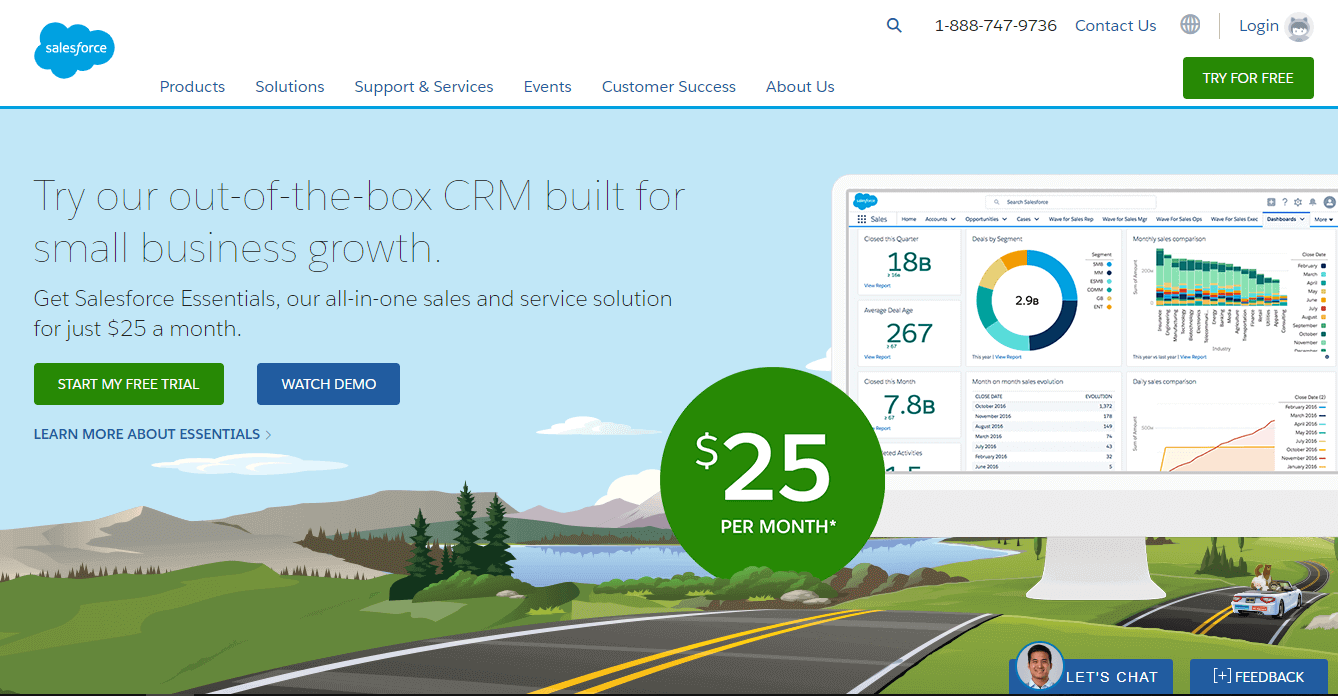
Task: Open the About Us menu
Action: click(800, 87)
